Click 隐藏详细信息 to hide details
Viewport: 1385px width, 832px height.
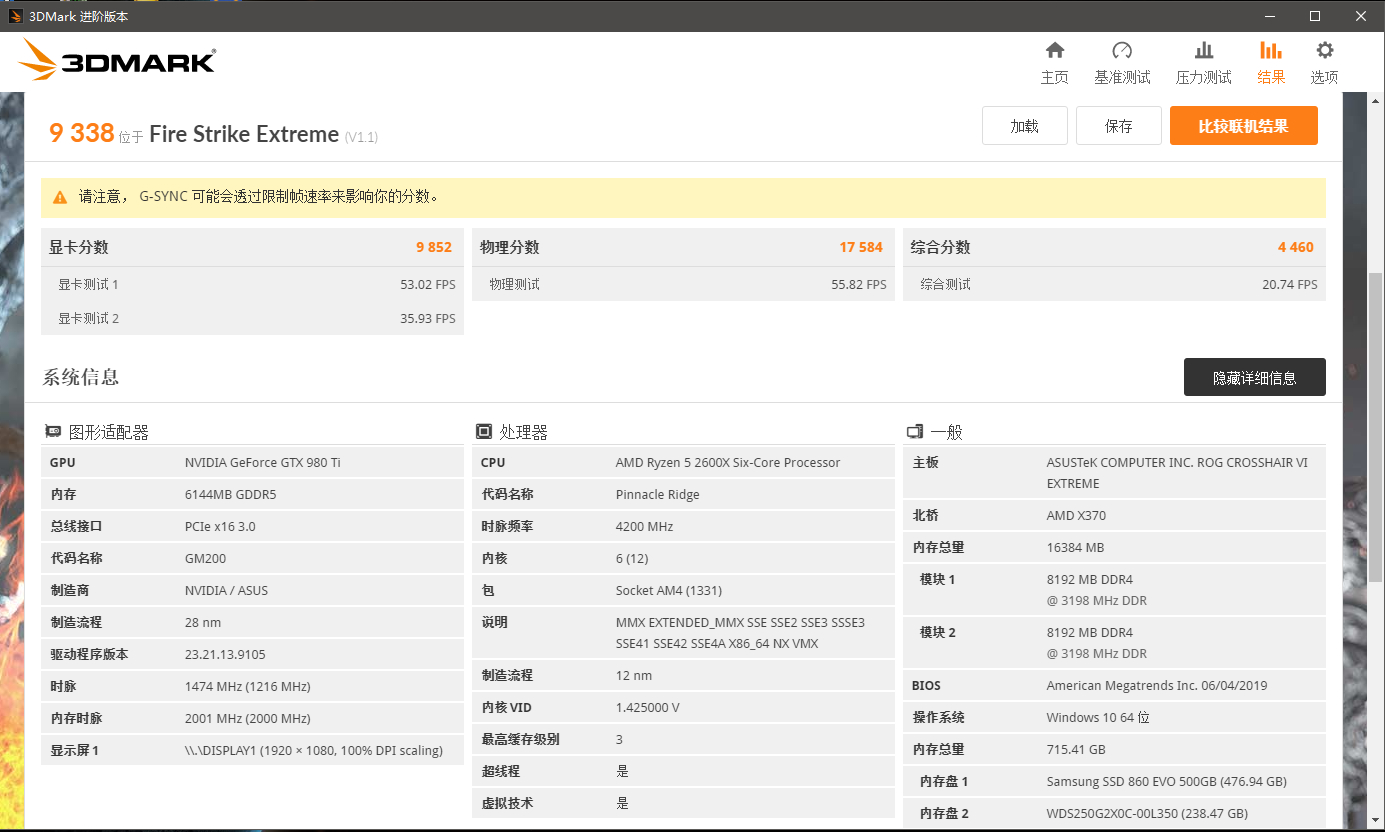(x=1255, y=377)
